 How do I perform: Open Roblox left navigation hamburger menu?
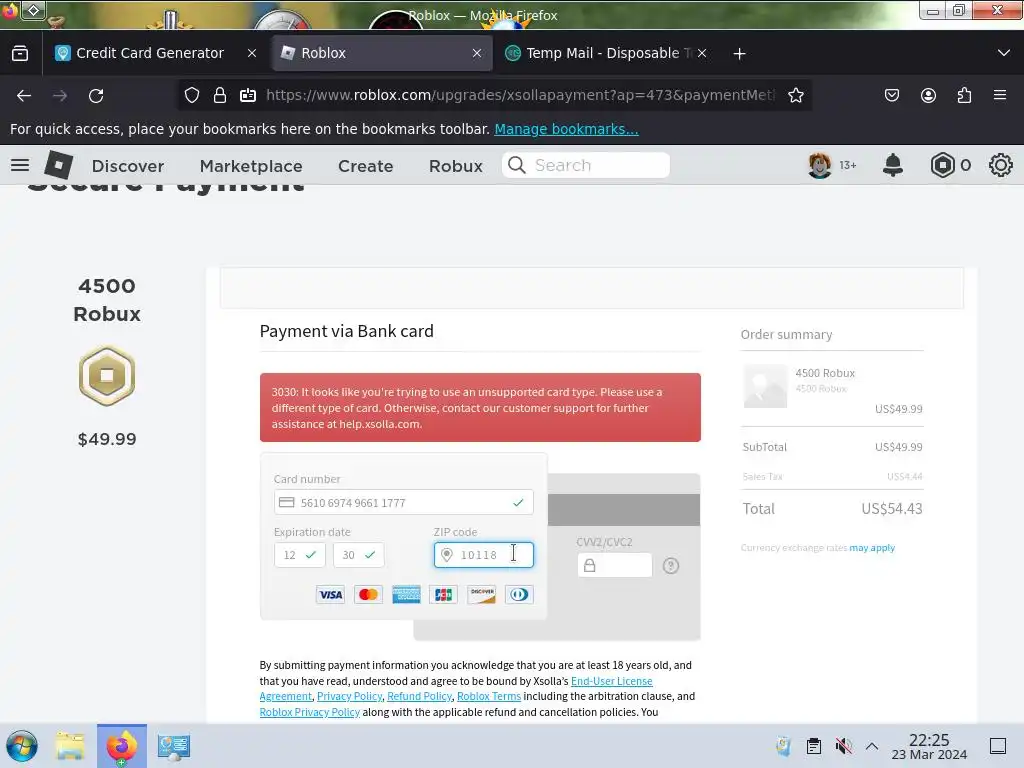(20, 165)
